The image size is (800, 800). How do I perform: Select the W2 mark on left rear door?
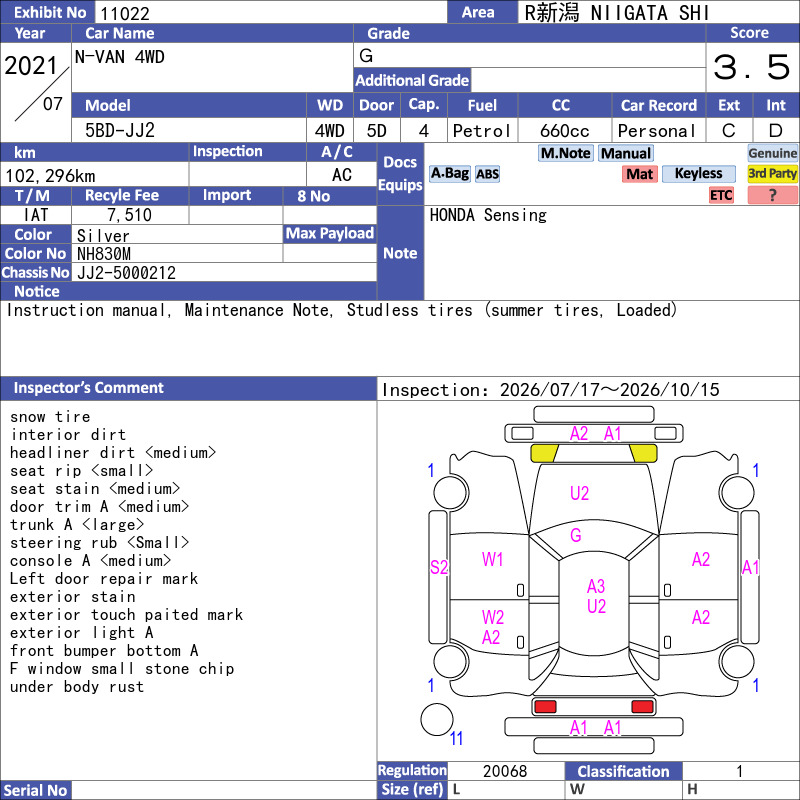coord(492,617)
